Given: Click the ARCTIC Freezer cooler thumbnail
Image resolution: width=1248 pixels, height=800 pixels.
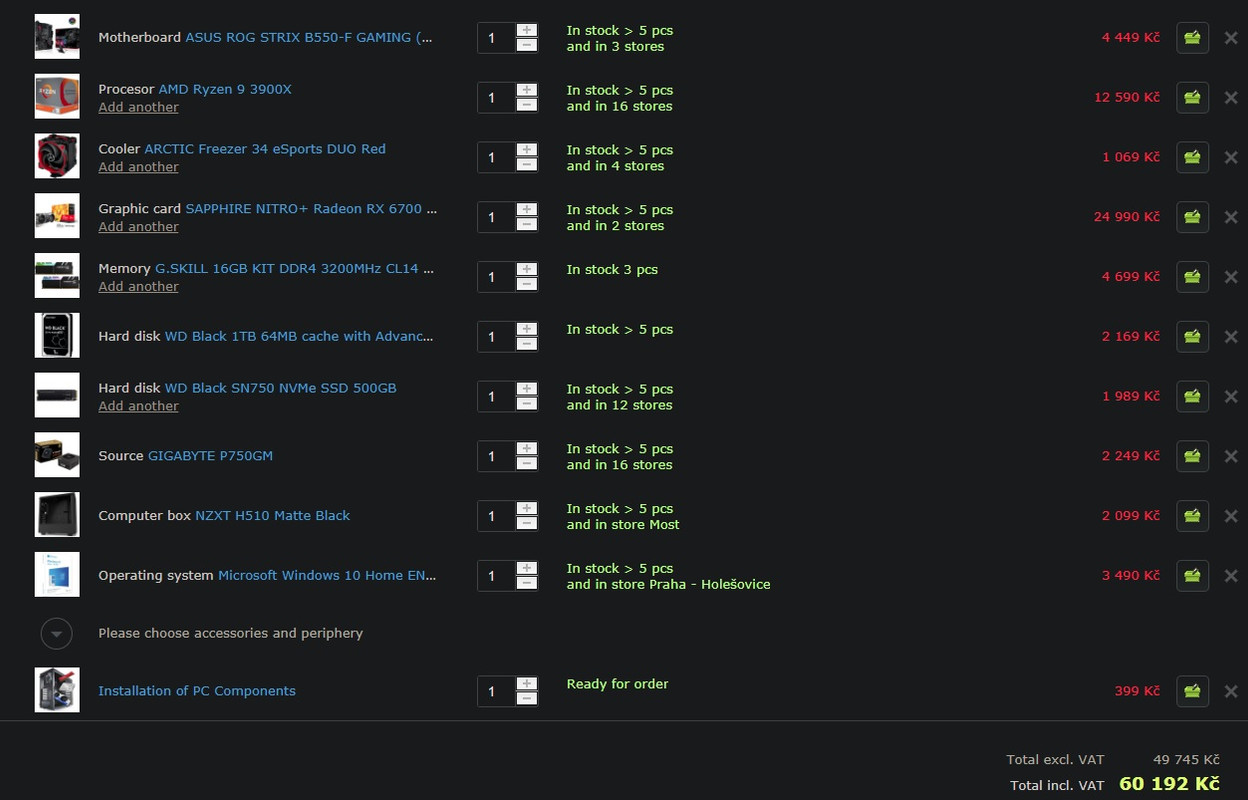Looking at the screenshot, I should (x=57, y=157).
